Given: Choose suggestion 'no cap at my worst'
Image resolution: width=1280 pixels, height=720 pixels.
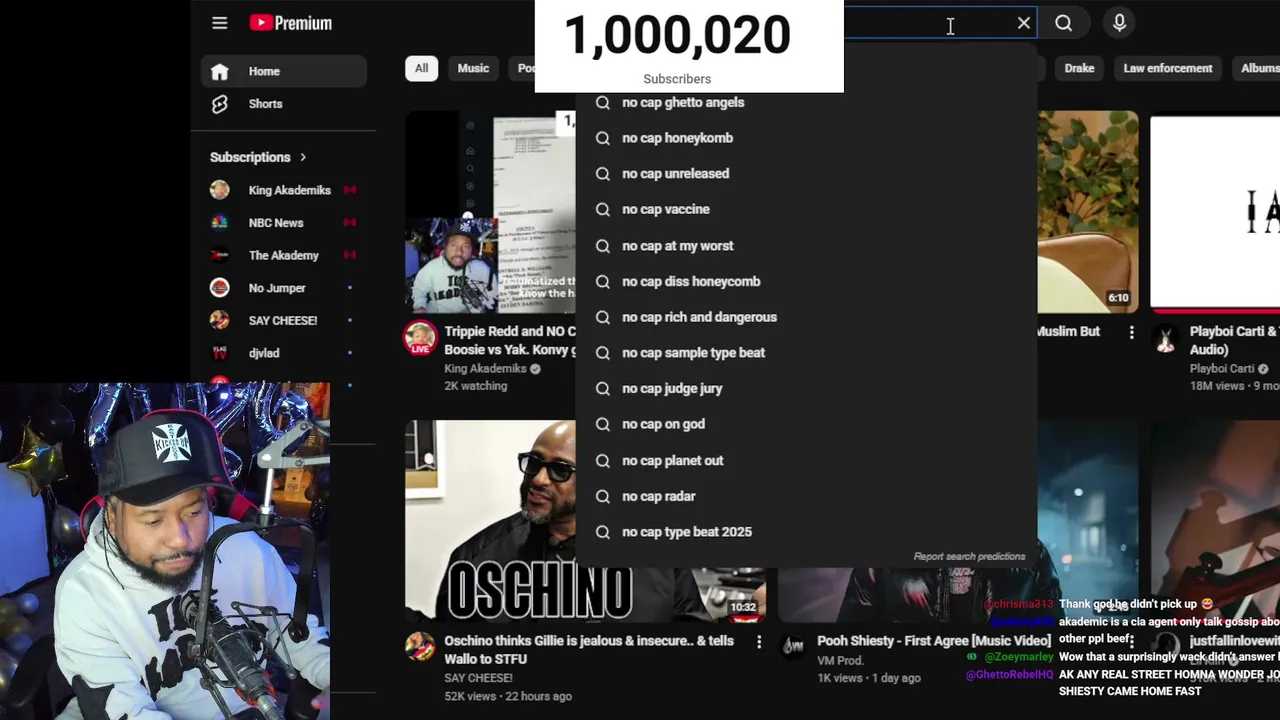Looking at the screenshot, I should pos(806,246).
